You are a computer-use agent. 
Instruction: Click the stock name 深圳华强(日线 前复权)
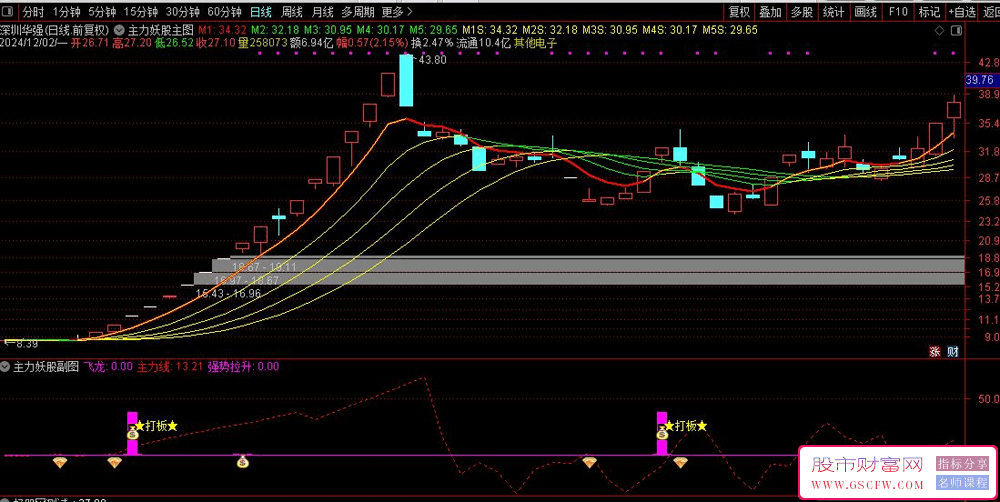54,30
